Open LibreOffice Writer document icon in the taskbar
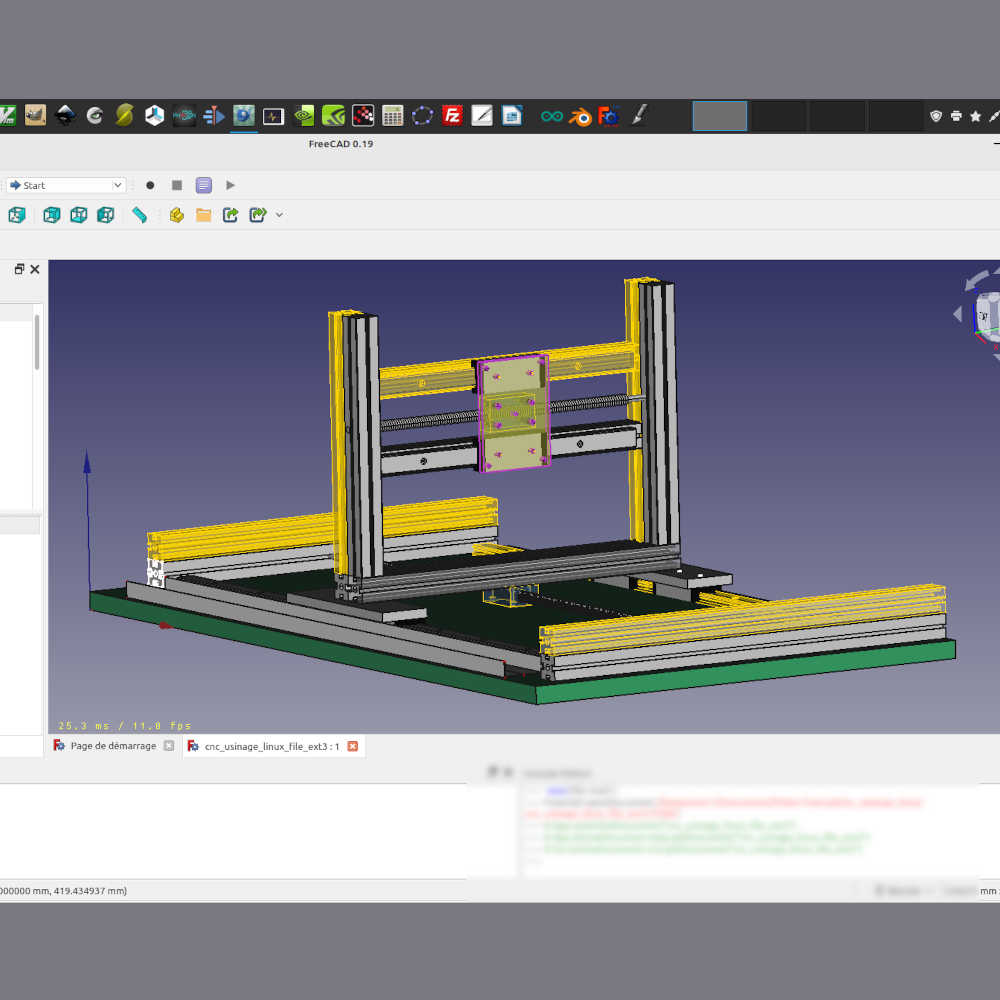Image resolution: width=1000 pixels, height=1000 pixels. (x=511, y=115)
